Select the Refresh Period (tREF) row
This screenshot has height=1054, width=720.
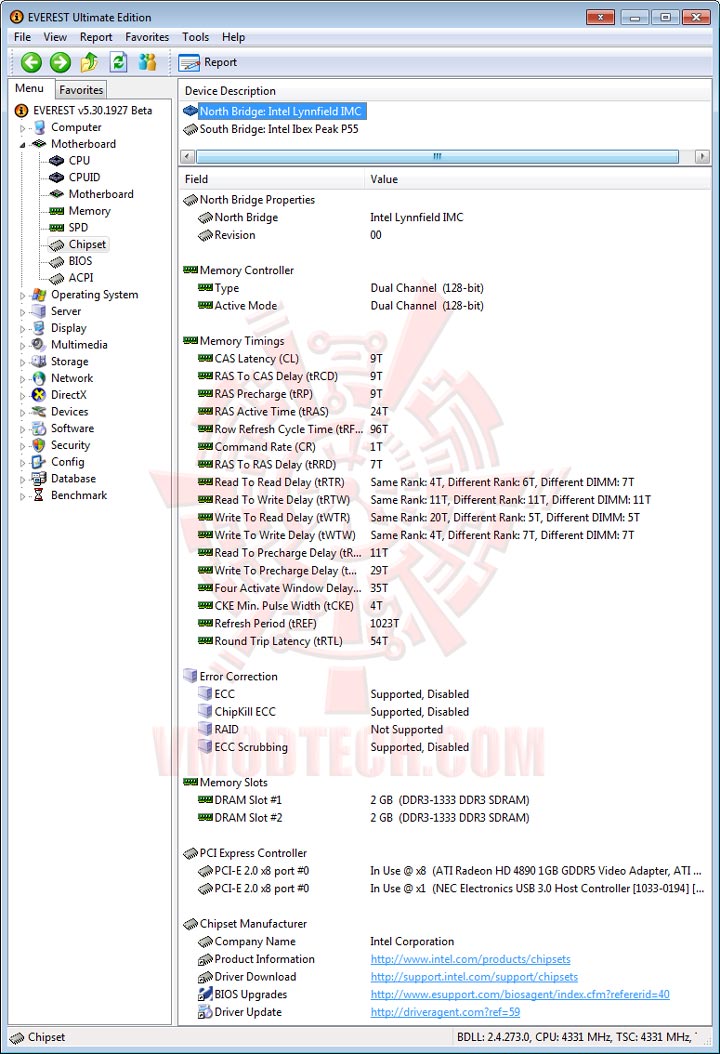(444, 624)
